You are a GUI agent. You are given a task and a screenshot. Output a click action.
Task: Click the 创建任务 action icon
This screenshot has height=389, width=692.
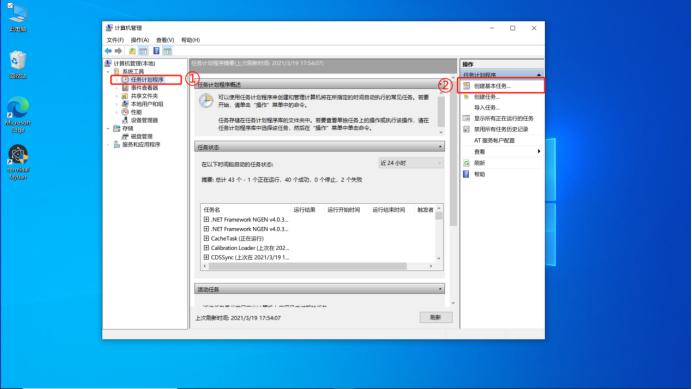pyautogui.click(x=466, y=97)
